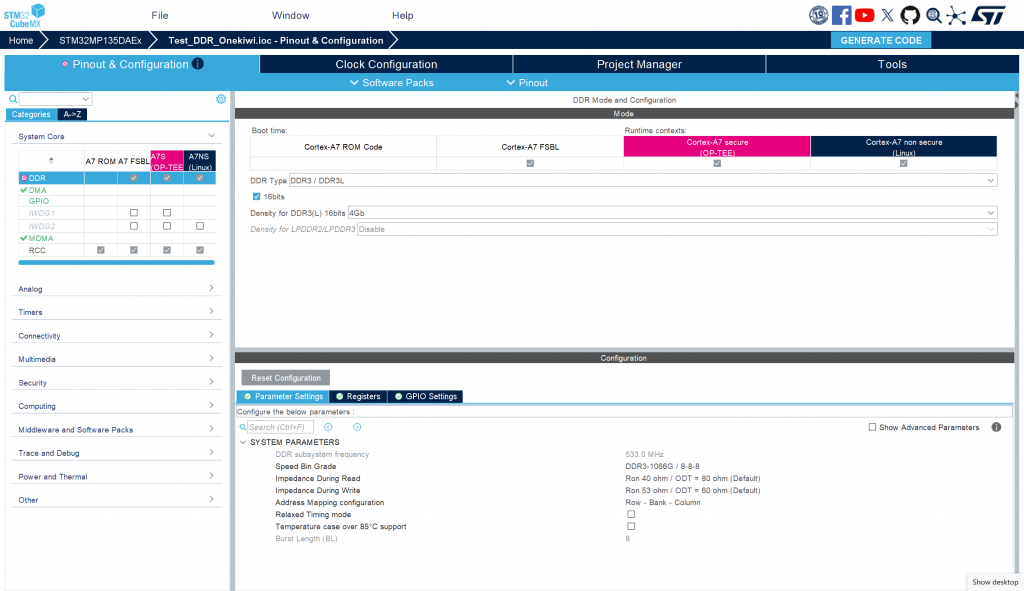
Task: Click the GENERATE CODE button
Action: [x=880, y=40]
